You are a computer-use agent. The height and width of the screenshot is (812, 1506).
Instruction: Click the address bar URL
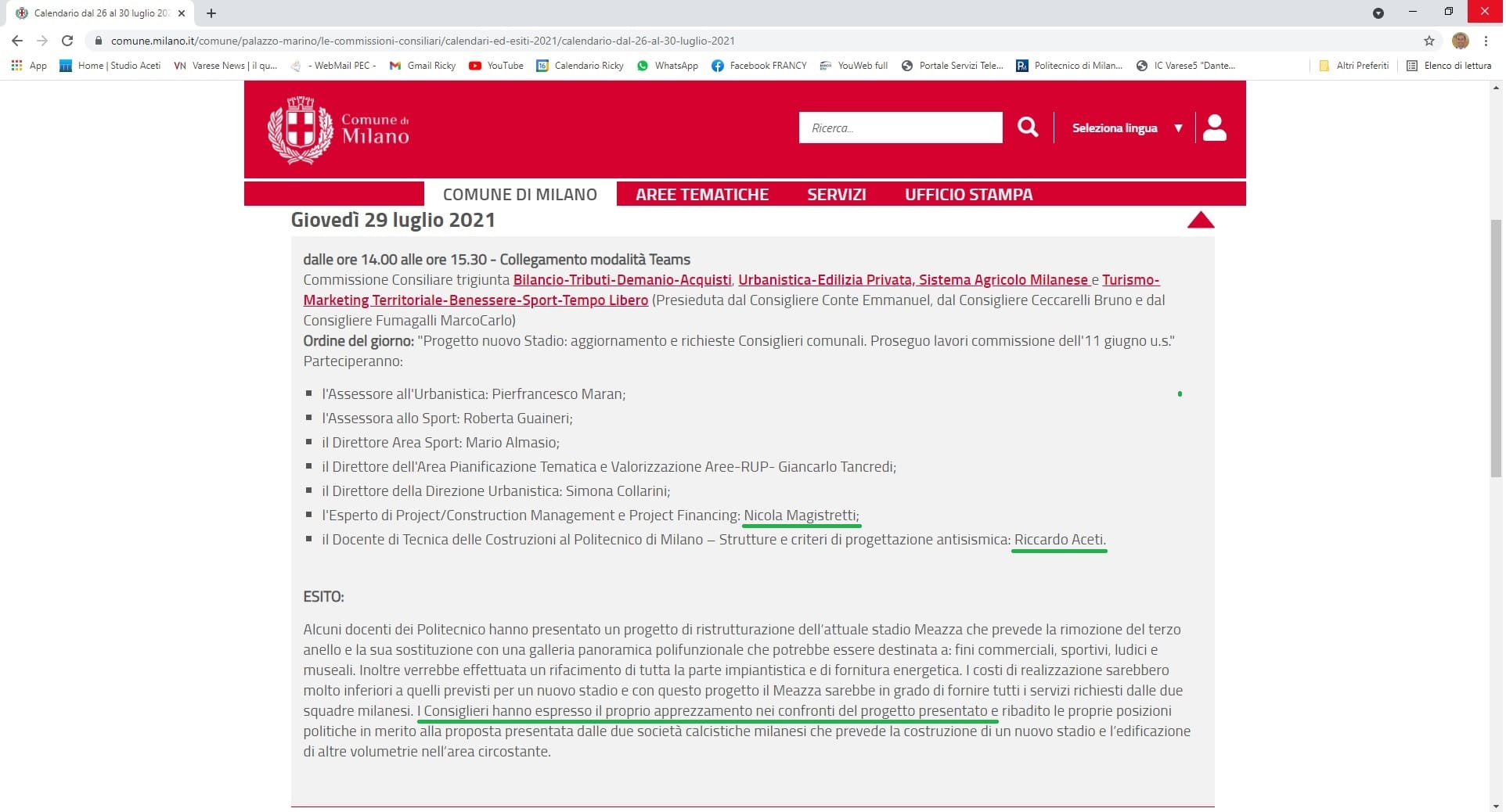pos(423,41)
